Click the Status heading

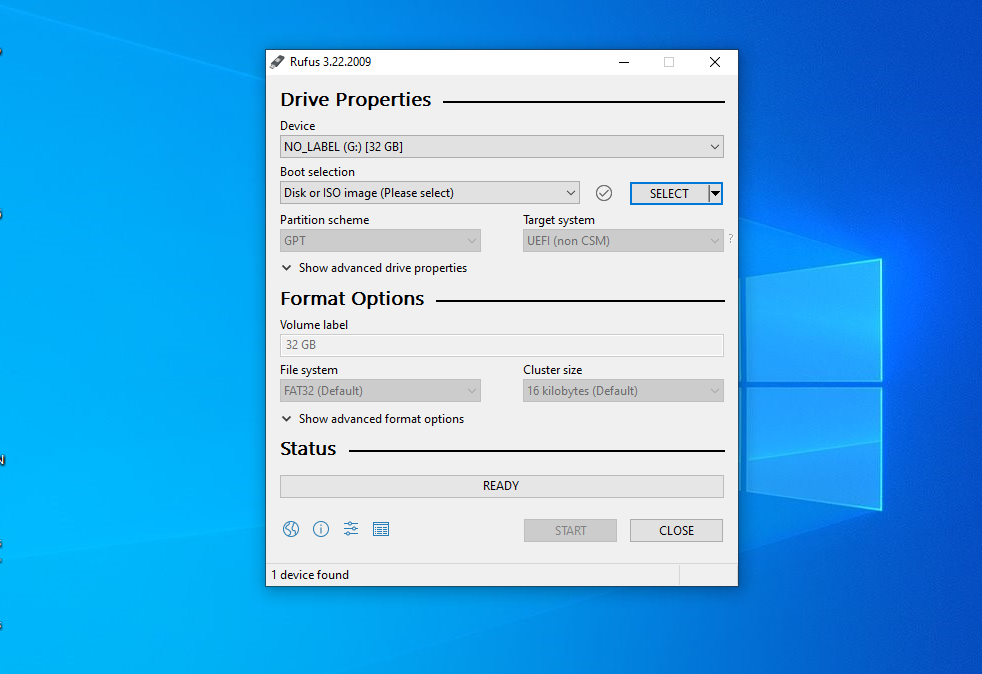point(308,449)
